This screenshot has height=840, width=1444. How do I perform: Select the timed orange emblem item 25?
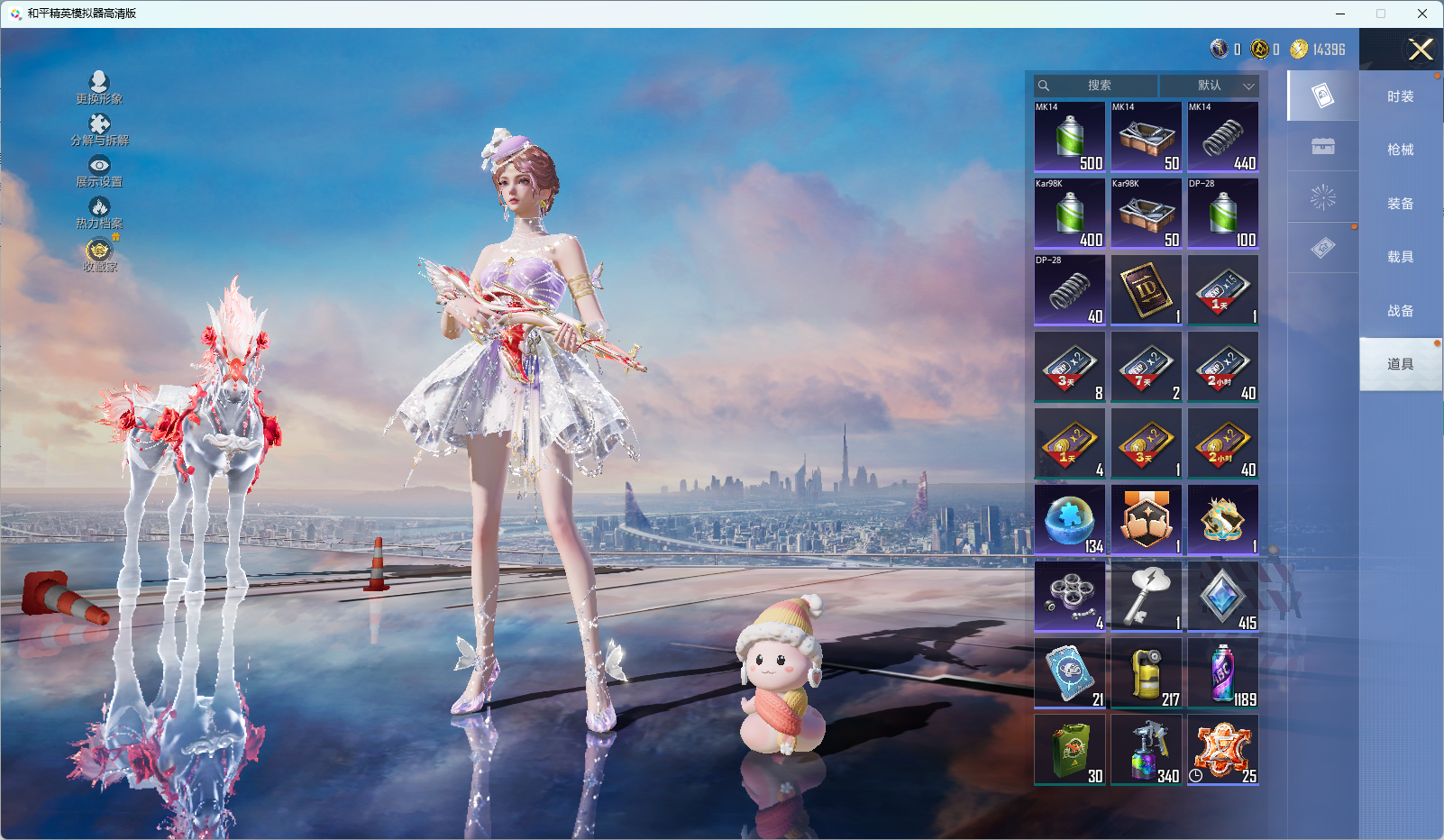pyautogui.click(x=1223, y=750)
